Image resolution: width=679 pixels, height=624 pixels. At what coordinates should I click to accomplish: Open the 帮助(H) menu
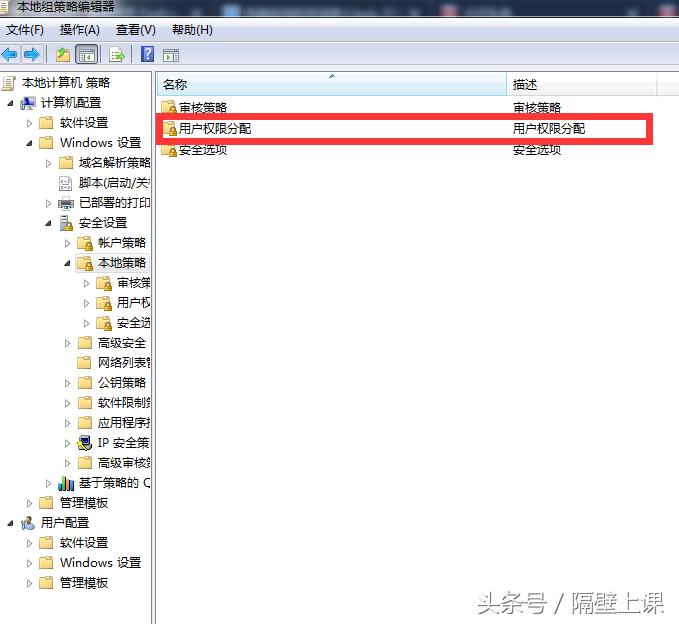(192, 30)
